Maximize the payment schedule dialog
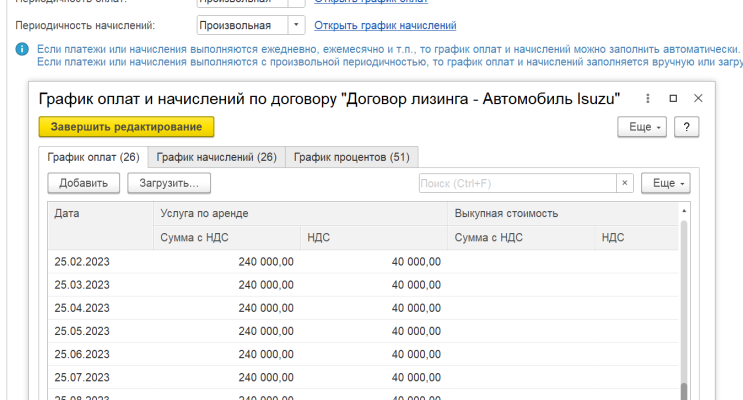 pyautogui.click(x=673, y=99)
